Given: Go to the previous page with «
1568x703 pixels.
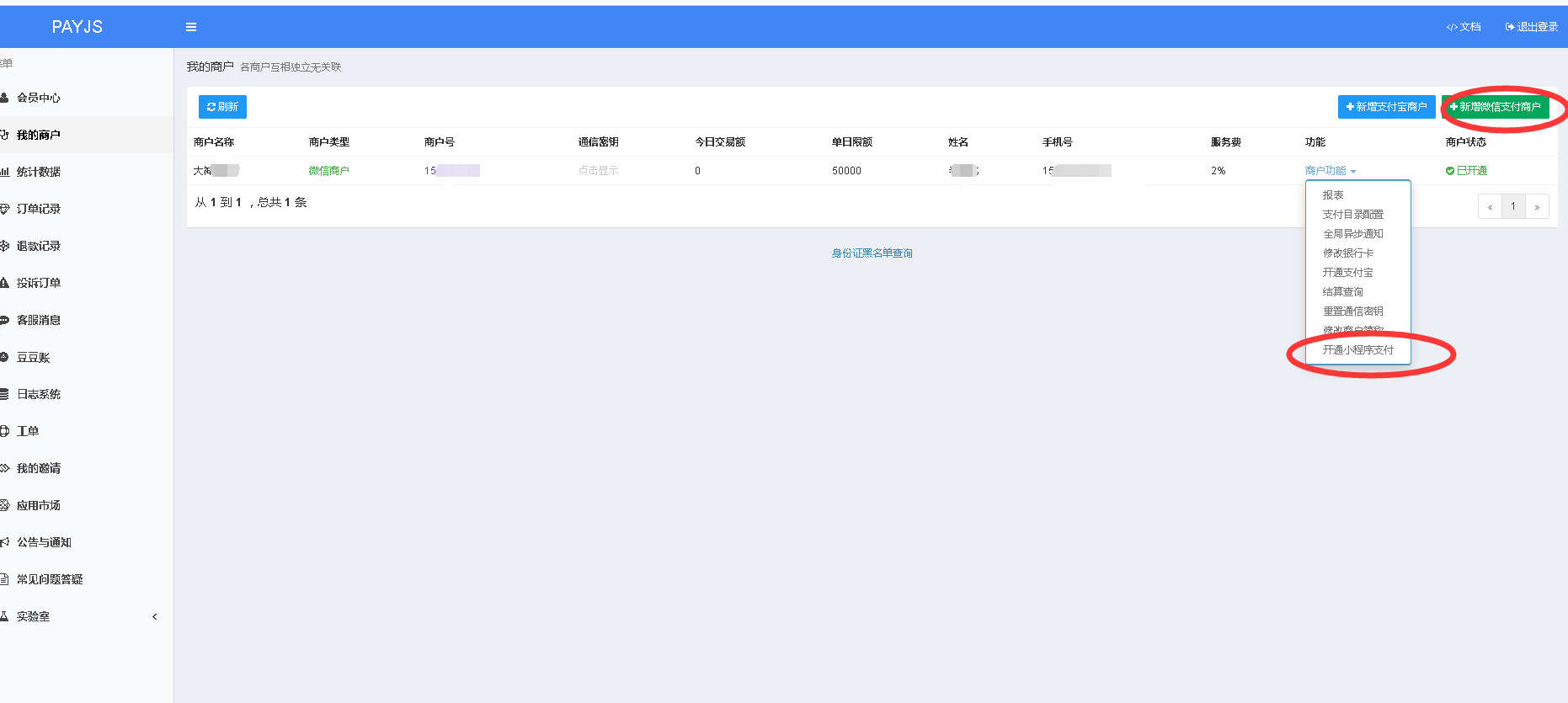Looking at the screenshot, I should point(1490,206).
